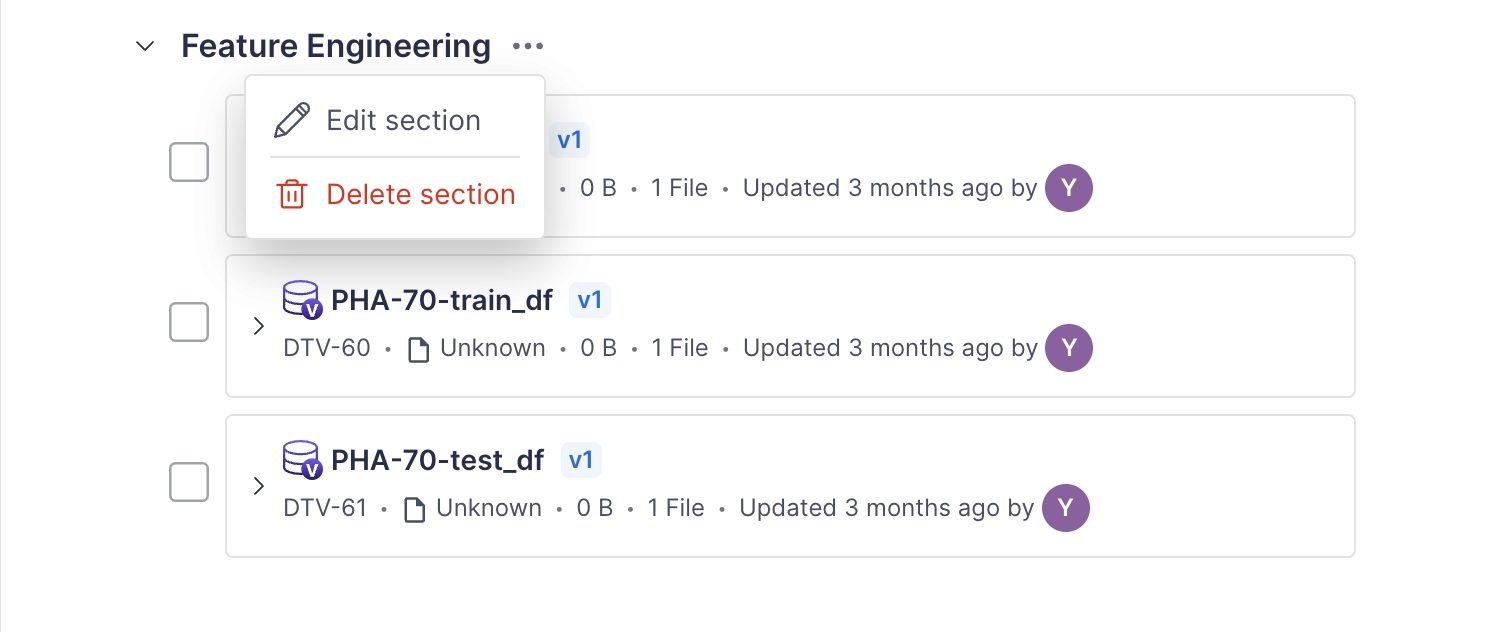The width and height of the screenshot is (1488, 632).
Task: Open the Feature Engineering three-dot menu
Action: 527,46
